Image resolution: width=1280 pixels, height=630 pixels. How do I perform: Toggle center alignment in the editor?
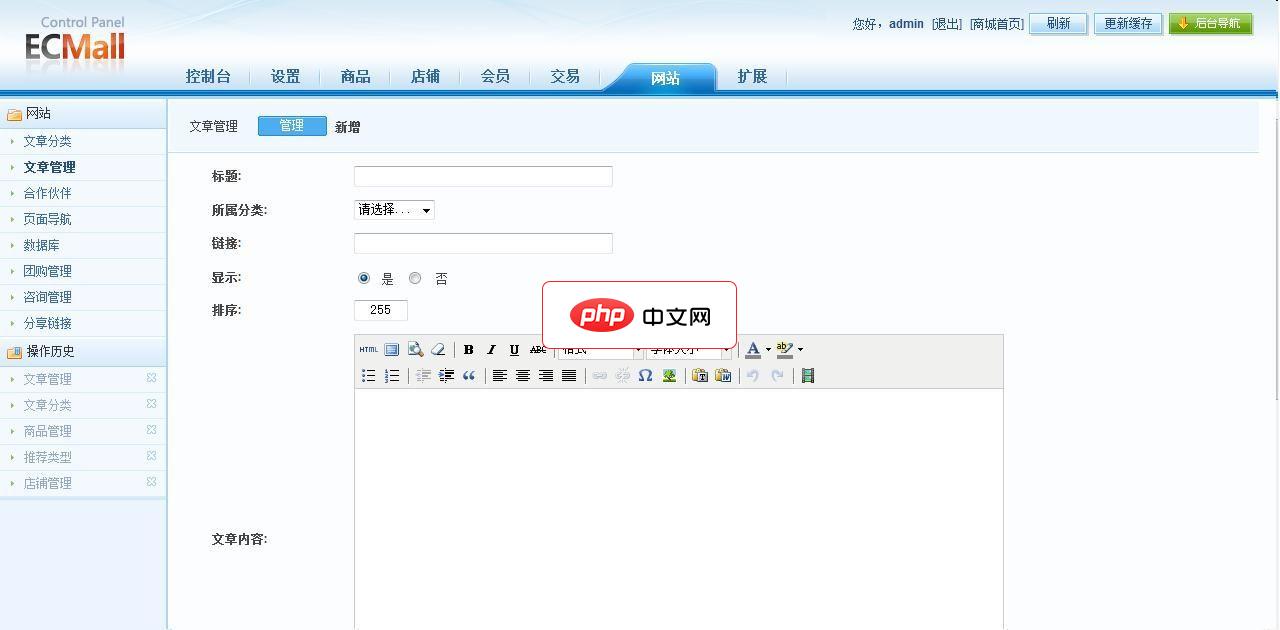tap(522, 375)
